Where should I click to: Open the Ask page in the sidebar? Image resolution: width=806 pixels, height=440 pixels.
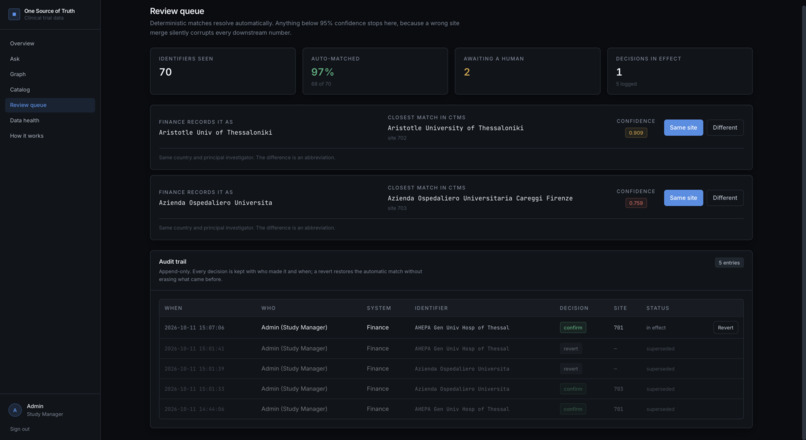[x=50, y=59]
